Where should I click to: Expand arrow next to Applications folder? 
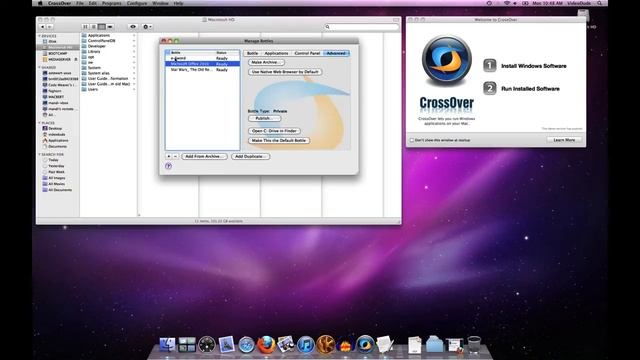[x=134, y=36]
